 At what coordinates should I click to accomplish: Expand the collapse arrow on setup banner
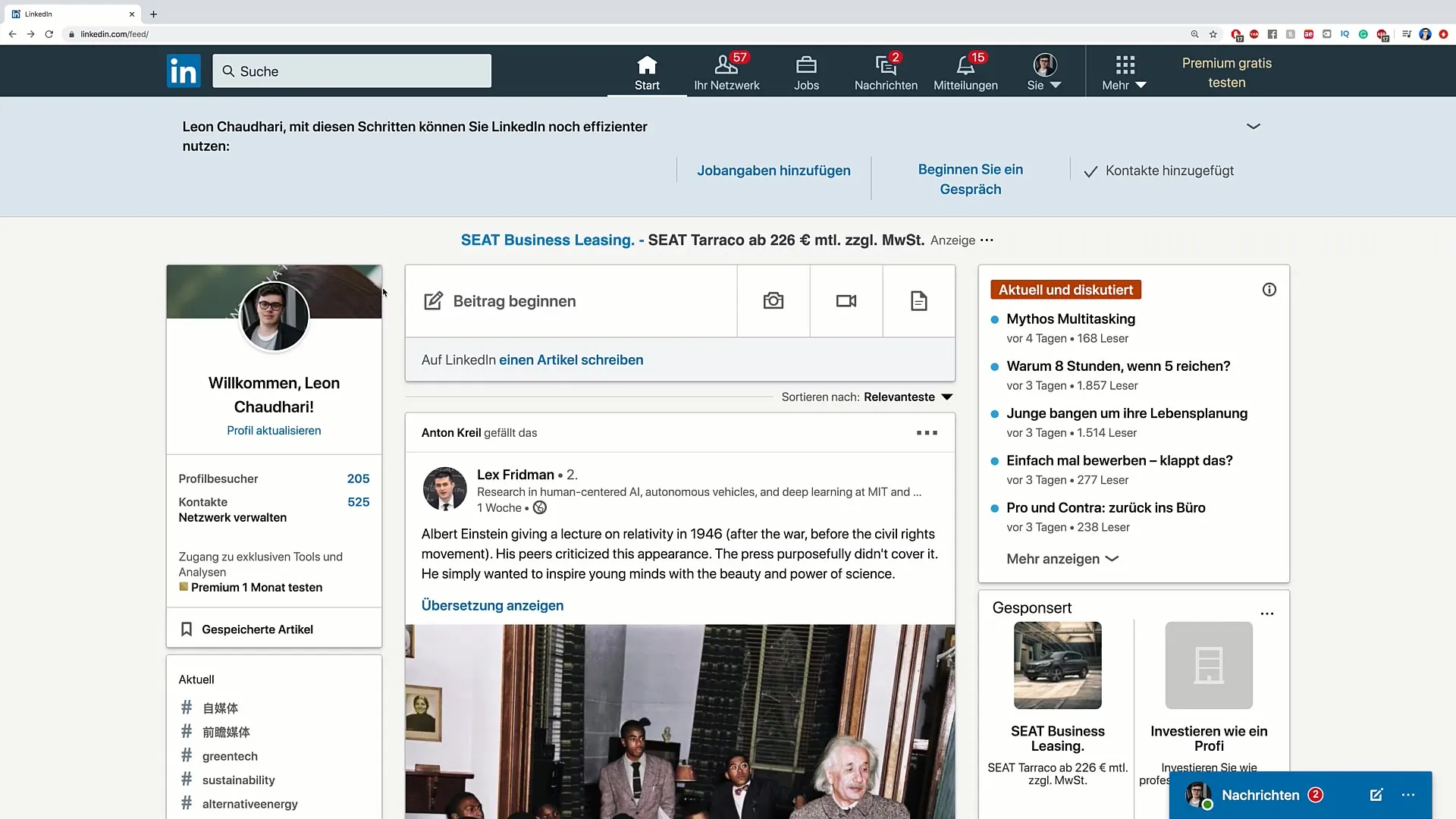1254,126
